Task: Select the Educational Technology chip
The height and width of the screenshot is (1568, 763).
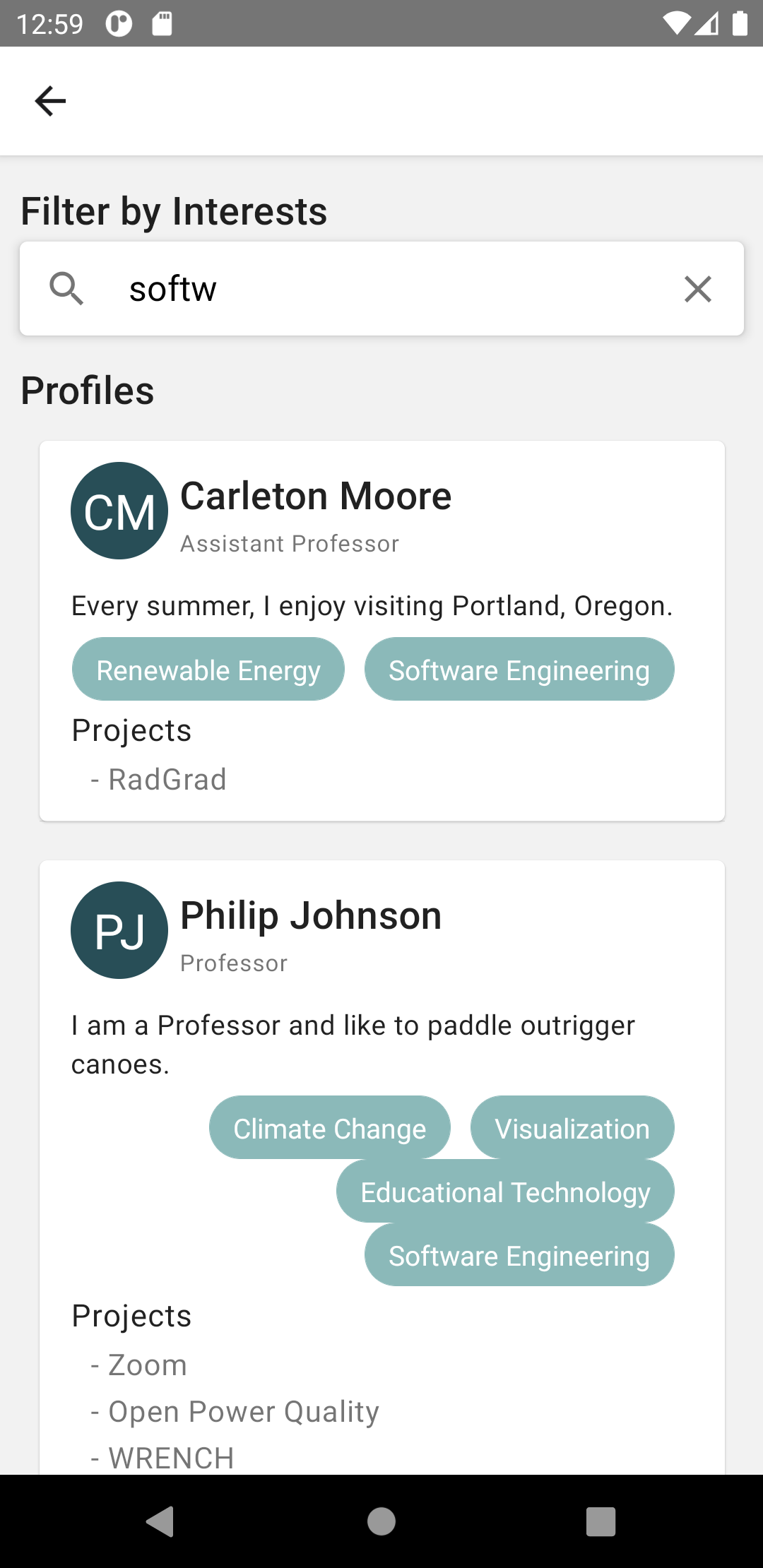Action: pos(505,1192)
